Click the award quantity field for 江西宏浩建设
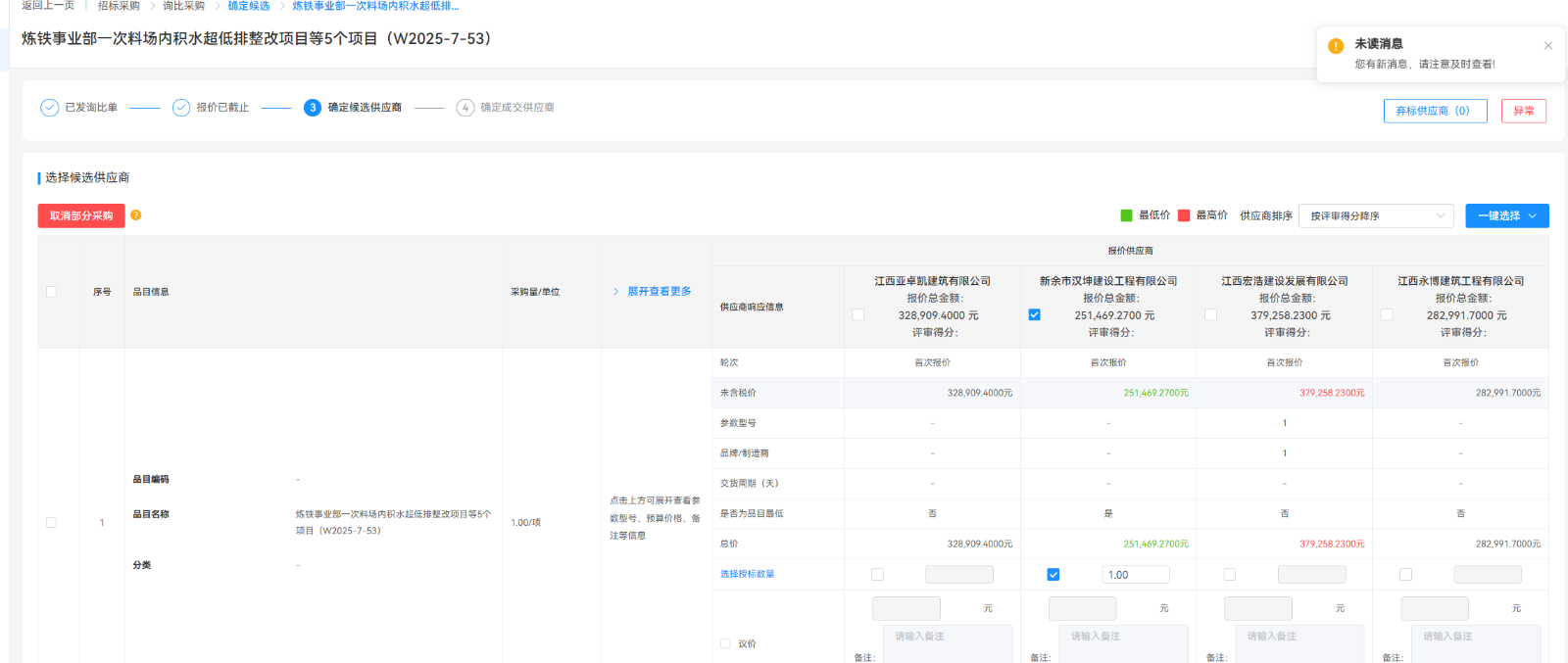This screenshot has height=663, width=1568. click(x=1312, y=575)
